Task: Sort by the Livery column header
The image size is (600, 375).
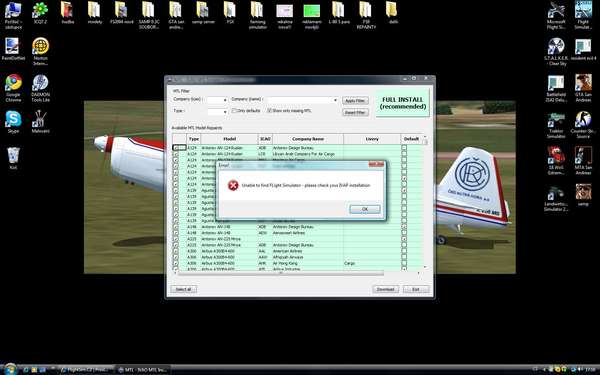Action: click(x=372, y=139)
